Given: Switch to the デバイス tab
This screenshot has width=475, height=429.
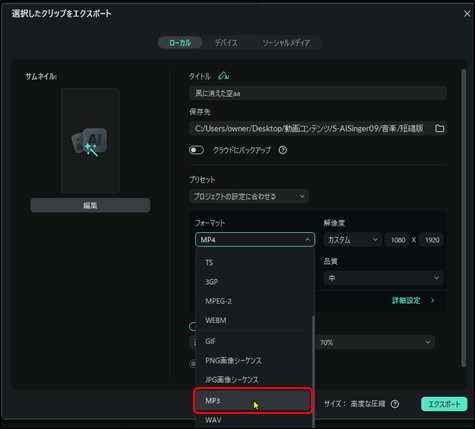Looking at the screenshot, I should [226, 43].
